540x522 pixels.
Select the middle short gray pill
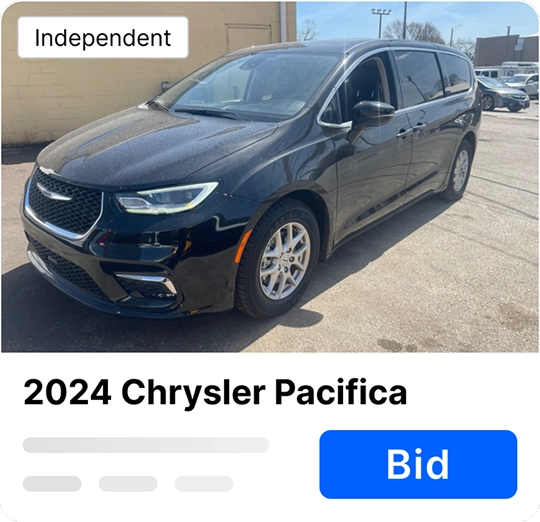point(128,483)
